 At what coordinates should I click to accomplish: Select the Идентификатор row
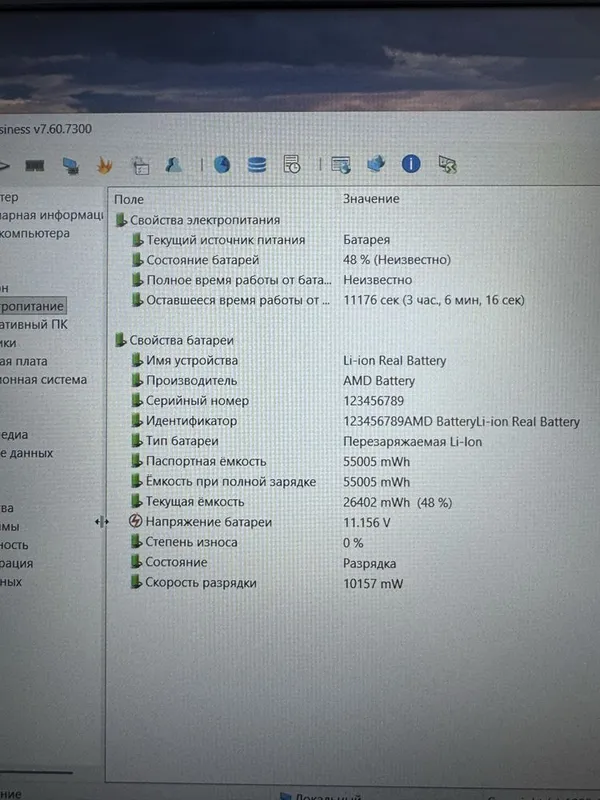[355, 421]
